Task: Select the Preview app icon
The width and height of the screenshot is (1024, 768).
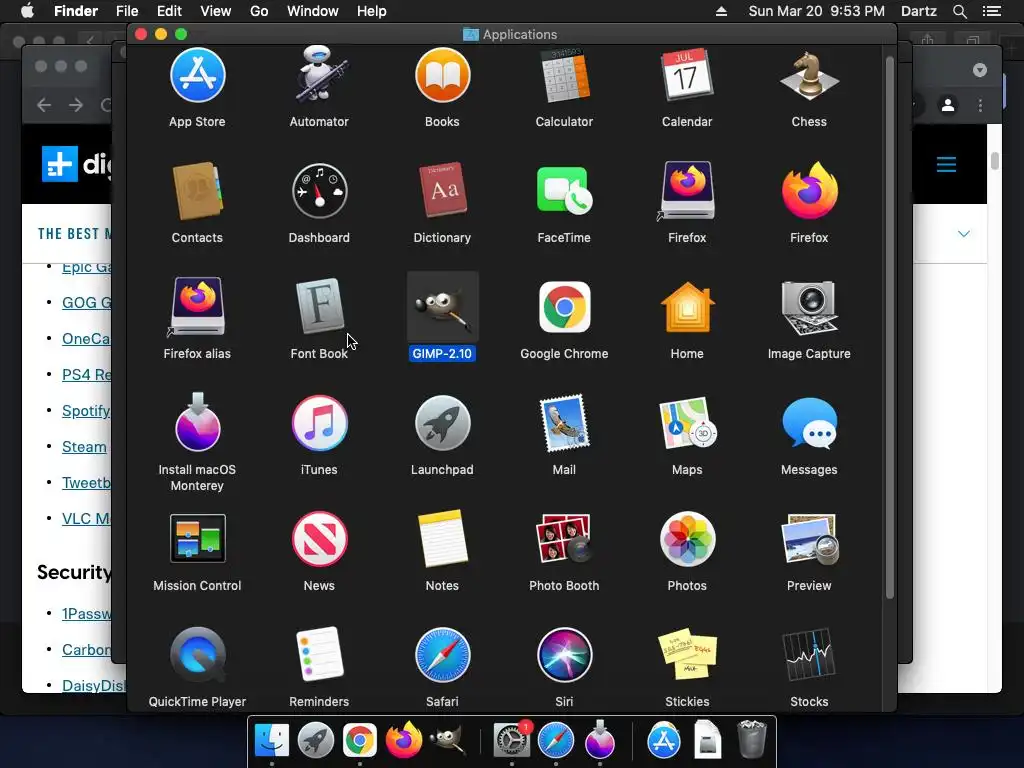Action: pos(809,539)
